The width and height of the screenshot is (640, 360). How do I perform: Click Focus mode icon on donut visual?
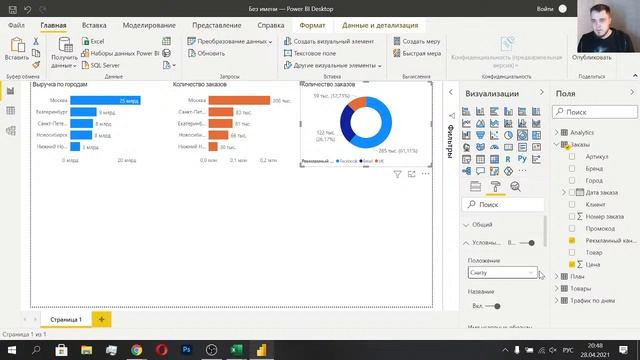(x=411, y=174)
